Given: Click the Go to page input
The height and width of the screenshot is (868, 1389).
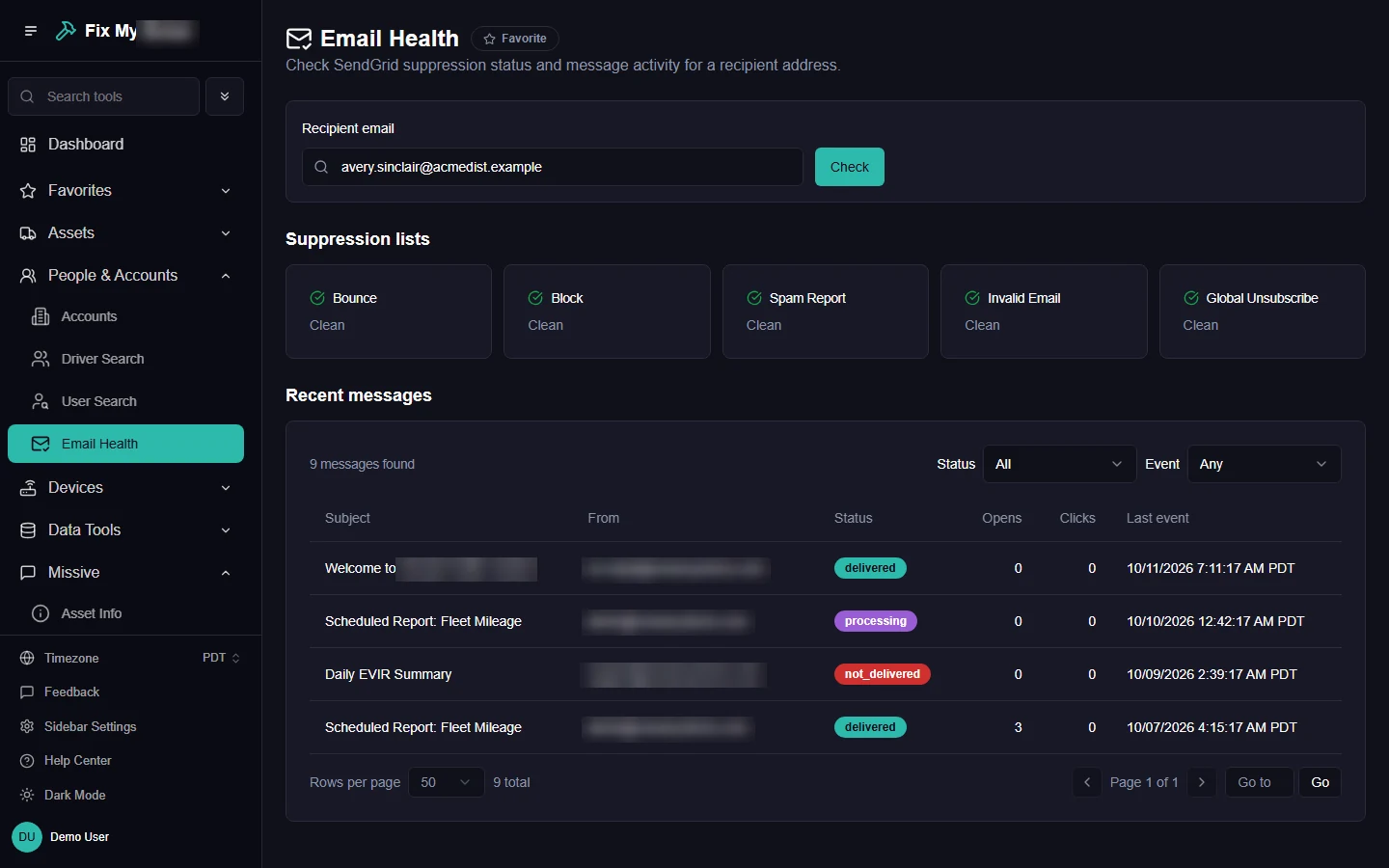Looking at the screenshot, I should [1259, 782].
